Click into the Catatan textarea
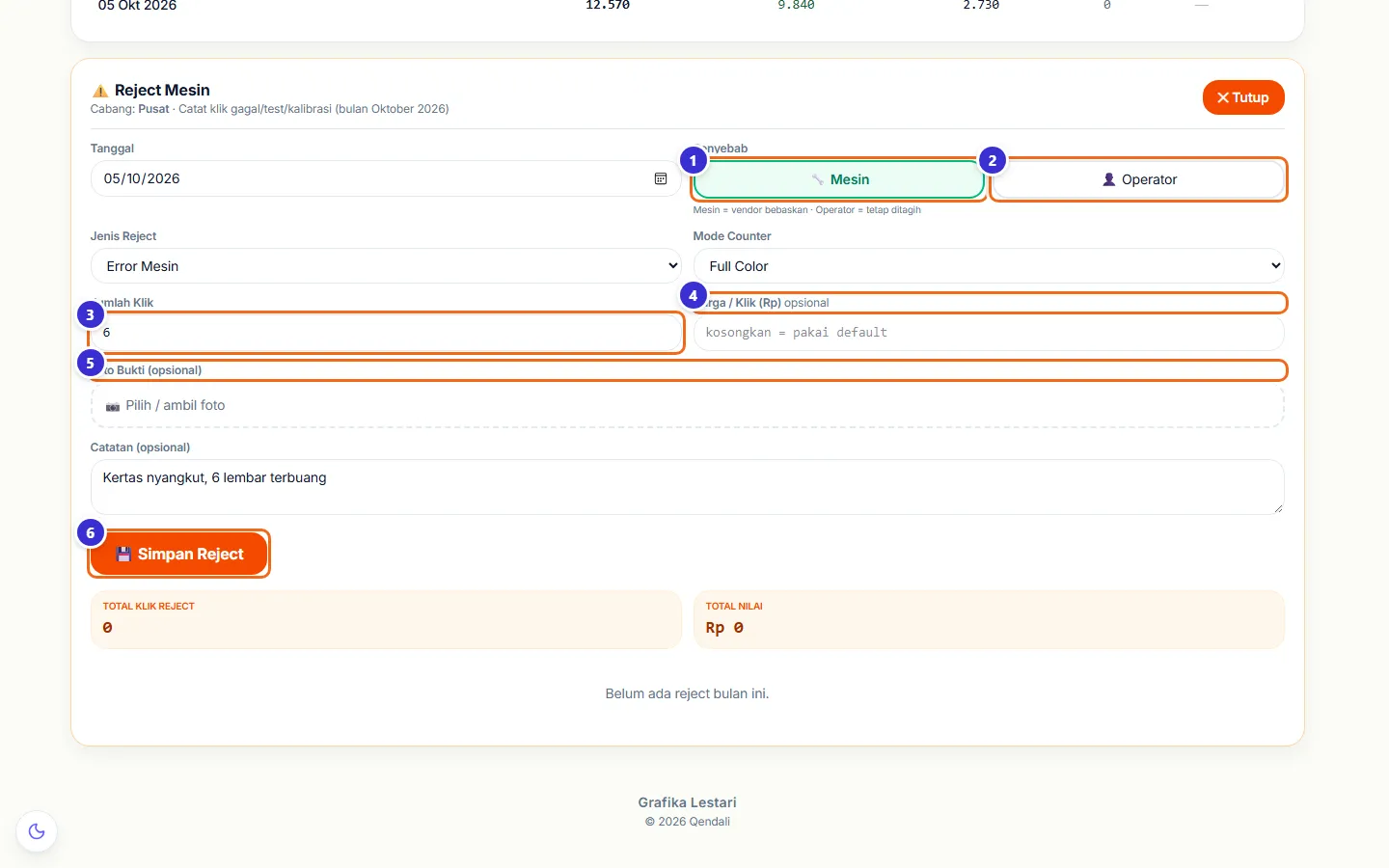Viewport: 1389px width, 868px height. coord(688,487)
